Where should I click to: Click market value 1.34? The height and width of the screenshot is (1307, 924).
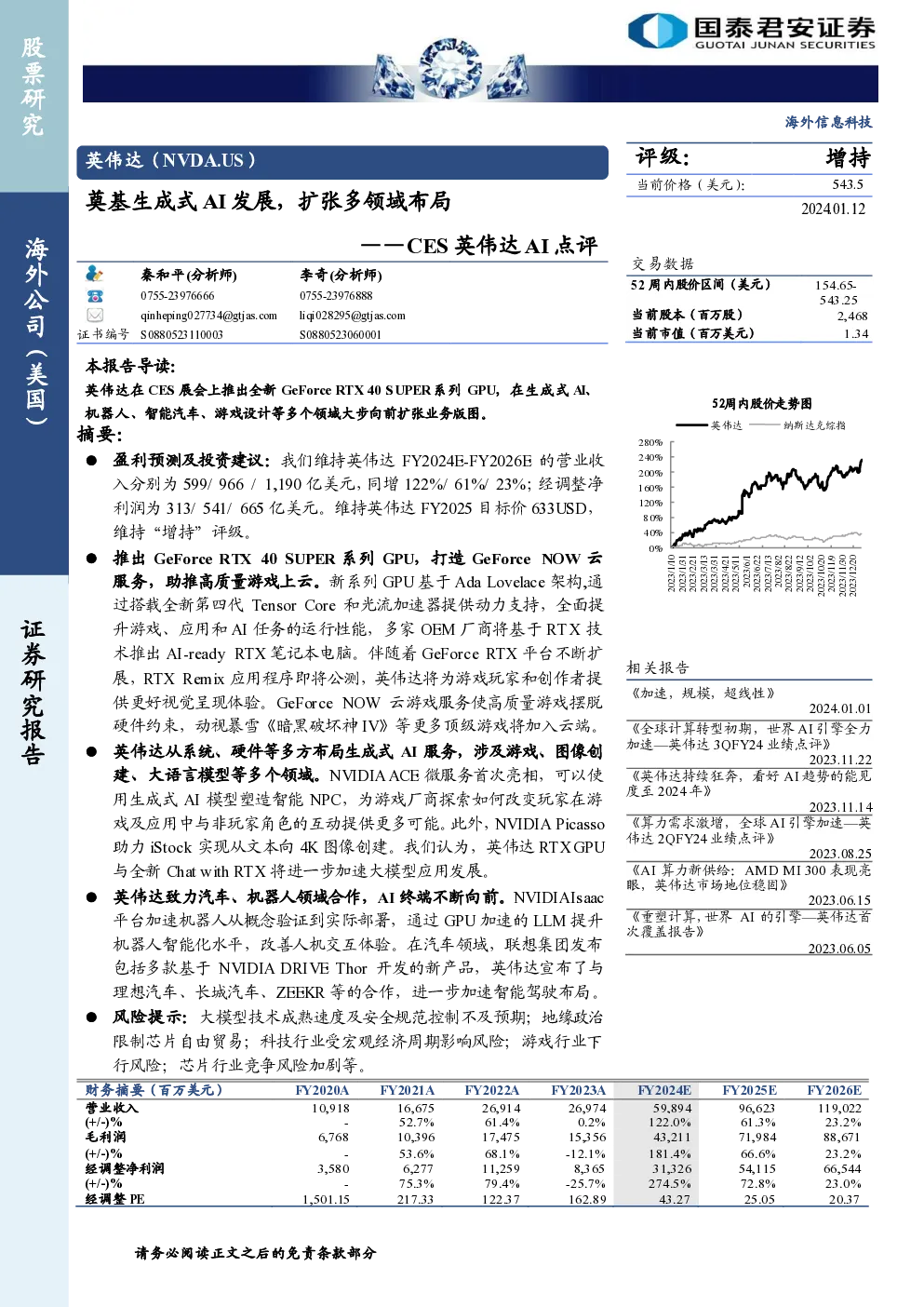pos(856,334)
